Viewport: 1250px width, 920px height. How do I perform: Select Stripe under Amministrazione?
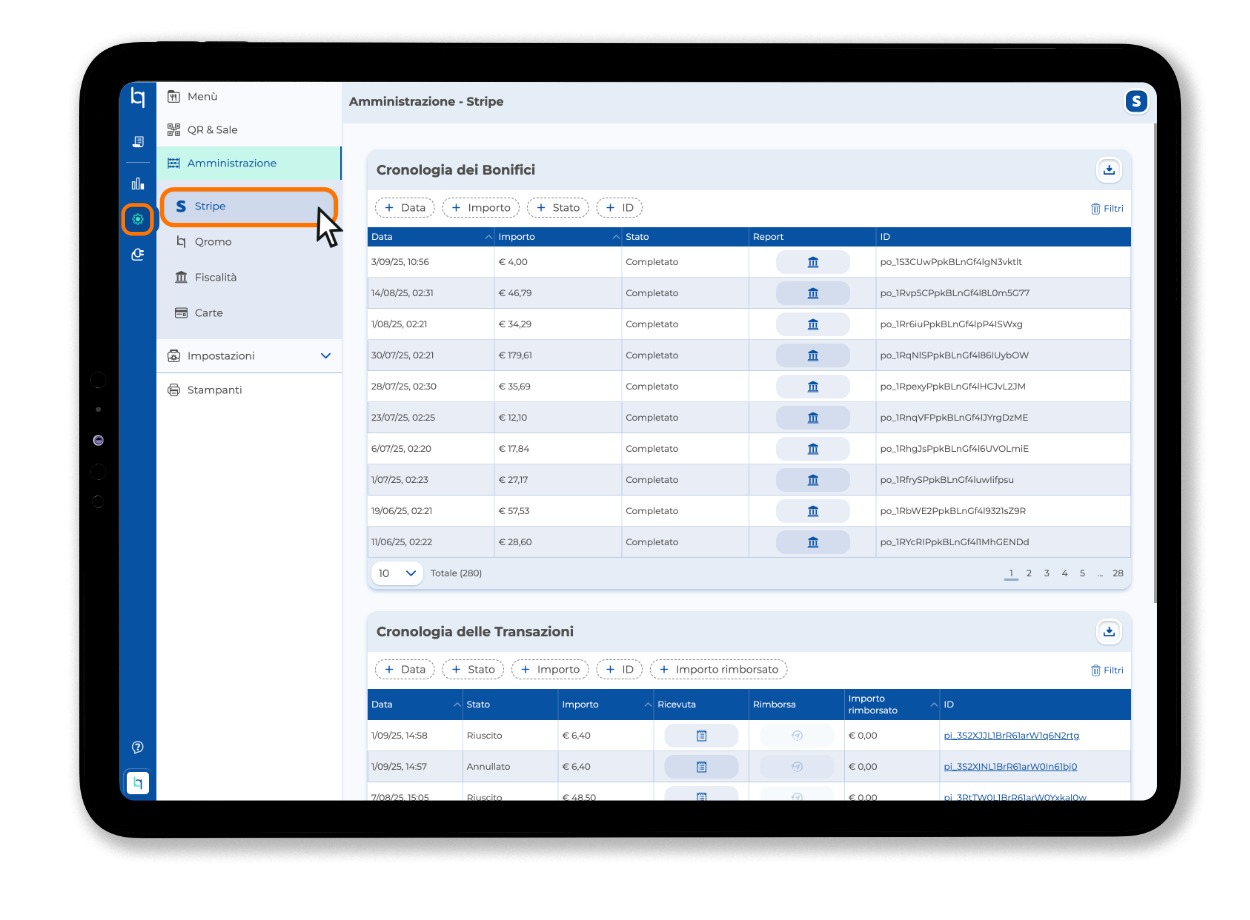(249, 206)
